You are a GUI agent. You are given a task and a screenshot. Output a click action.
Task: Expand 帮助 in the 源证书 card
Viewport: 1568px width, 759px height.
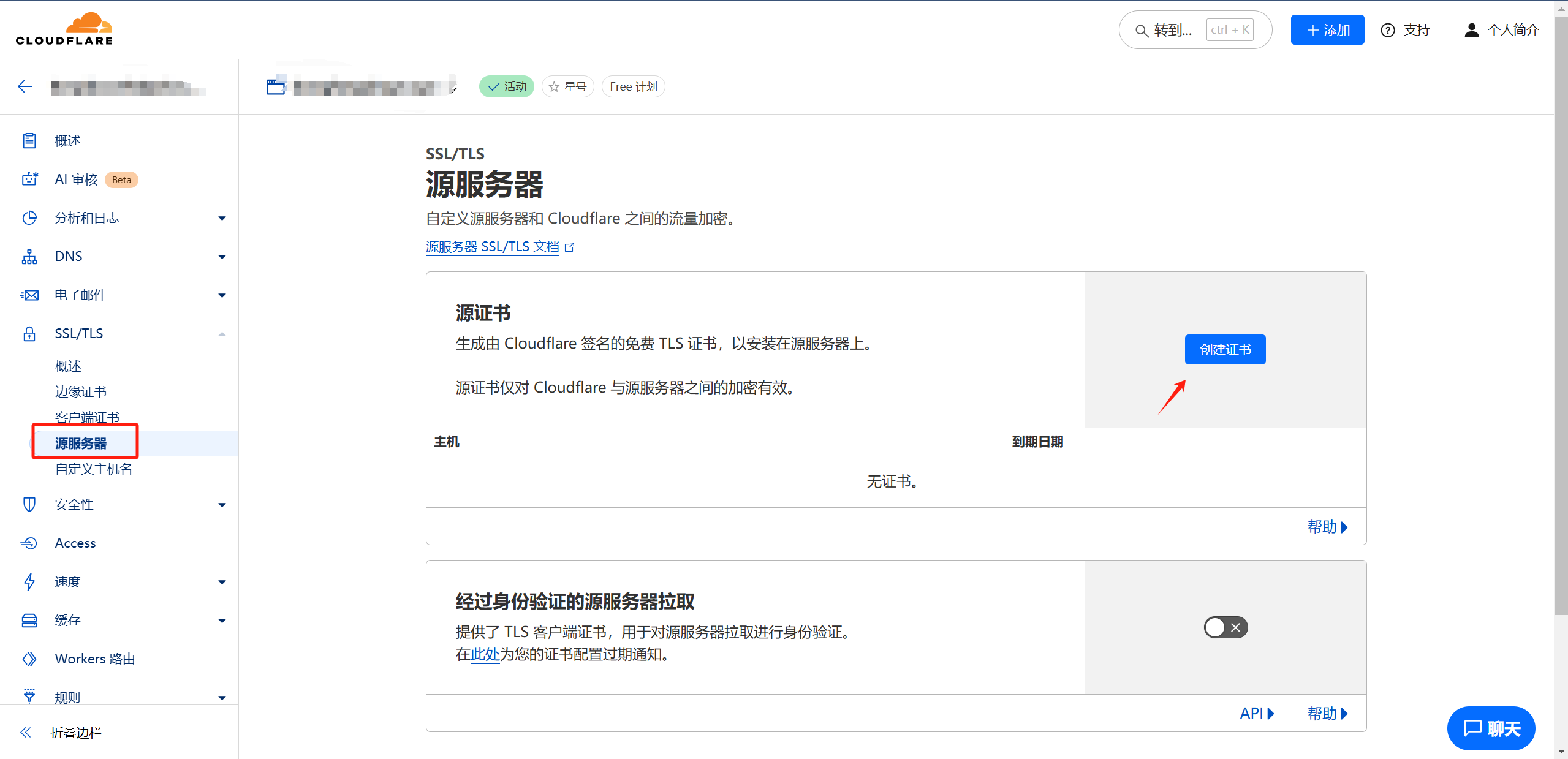[1327, 527]
